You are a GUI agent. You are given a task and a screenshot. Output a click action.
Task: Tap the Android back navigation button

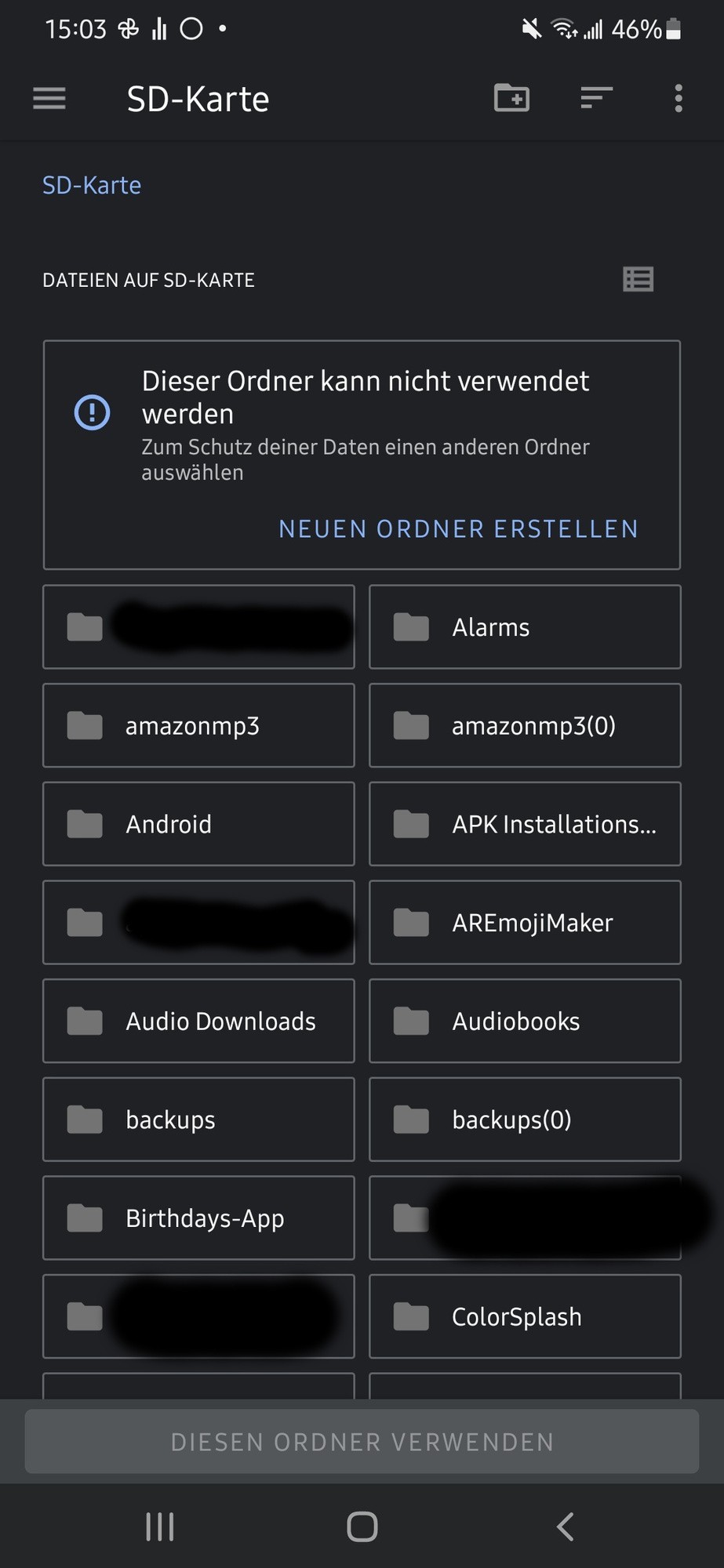565,1526
